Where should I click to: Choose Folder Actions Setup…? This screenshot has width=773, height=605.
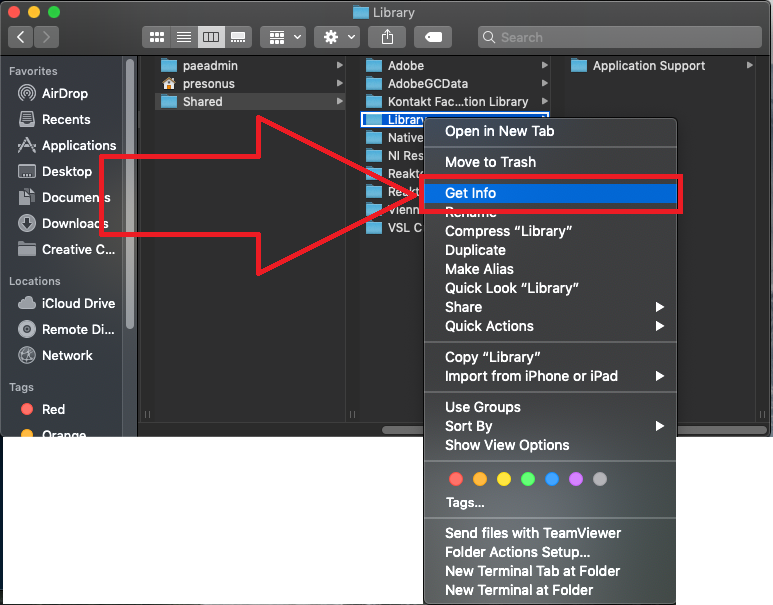(550, 552)
